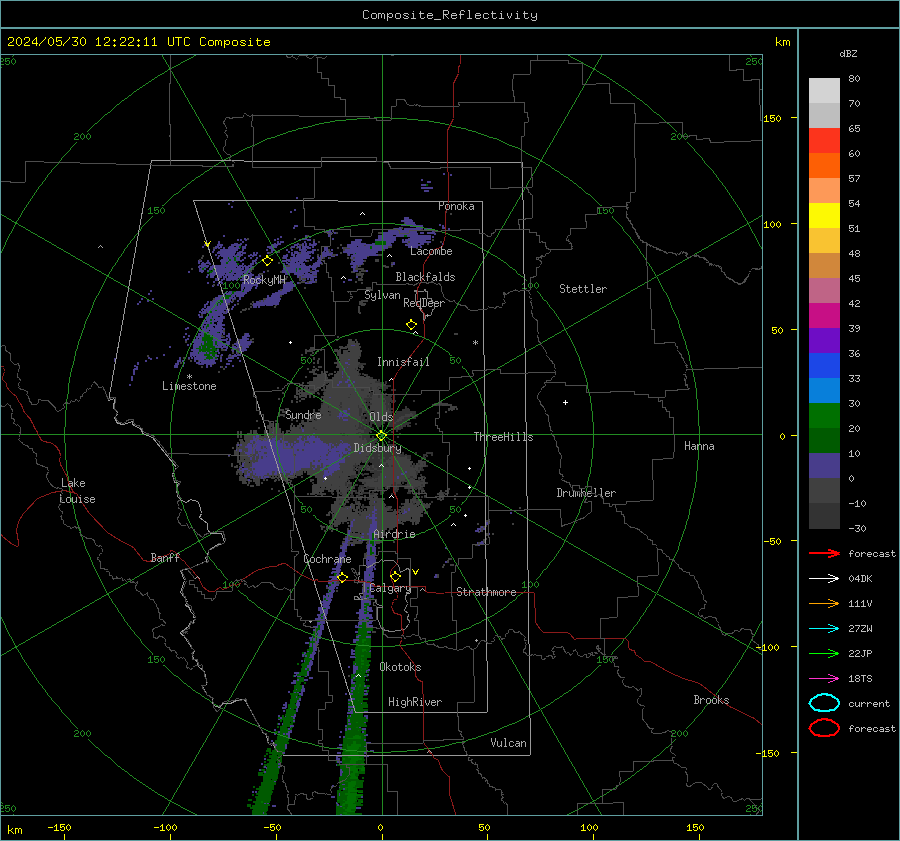Click the magenta swatch between 42 and 39
The height and width of the screenshot is (841, 900).
coord(824,316)
